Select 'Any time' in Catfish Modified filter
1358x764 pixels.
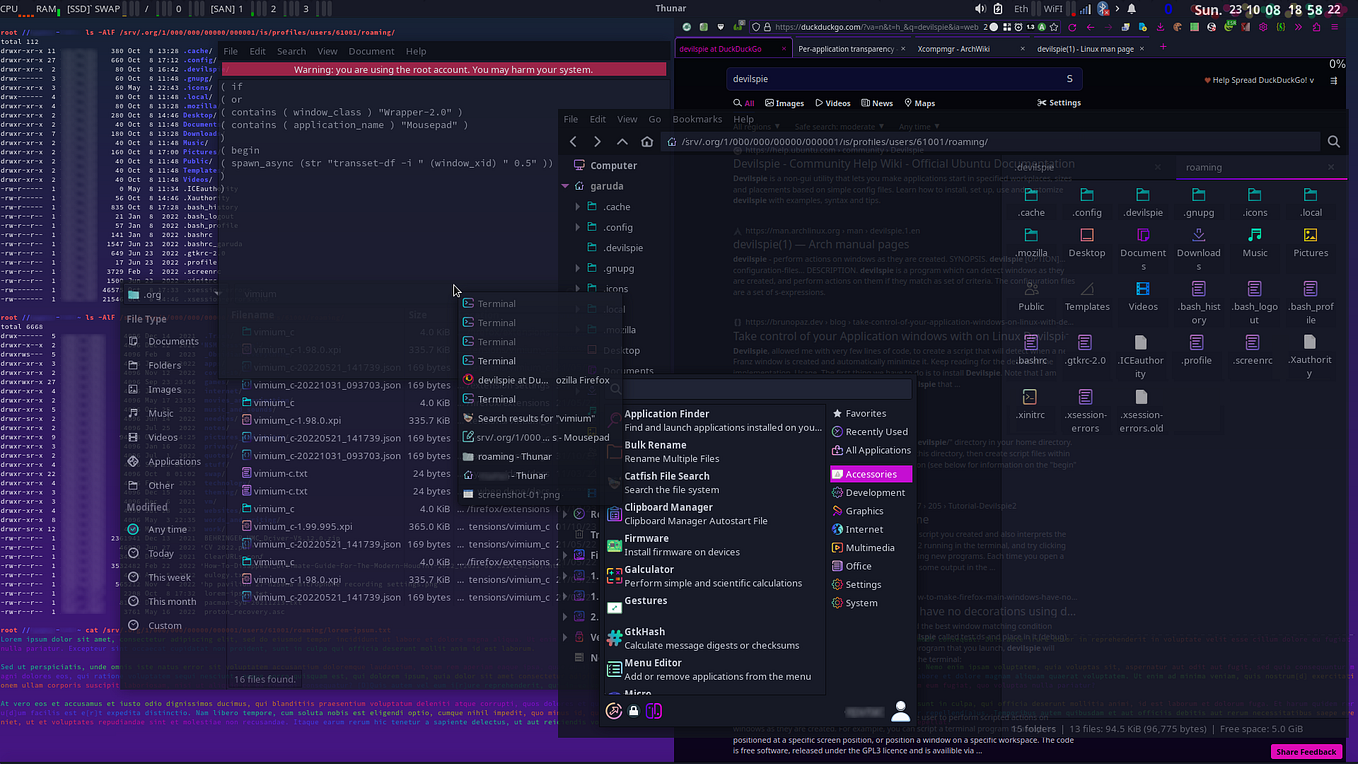[x=158, y=529]
